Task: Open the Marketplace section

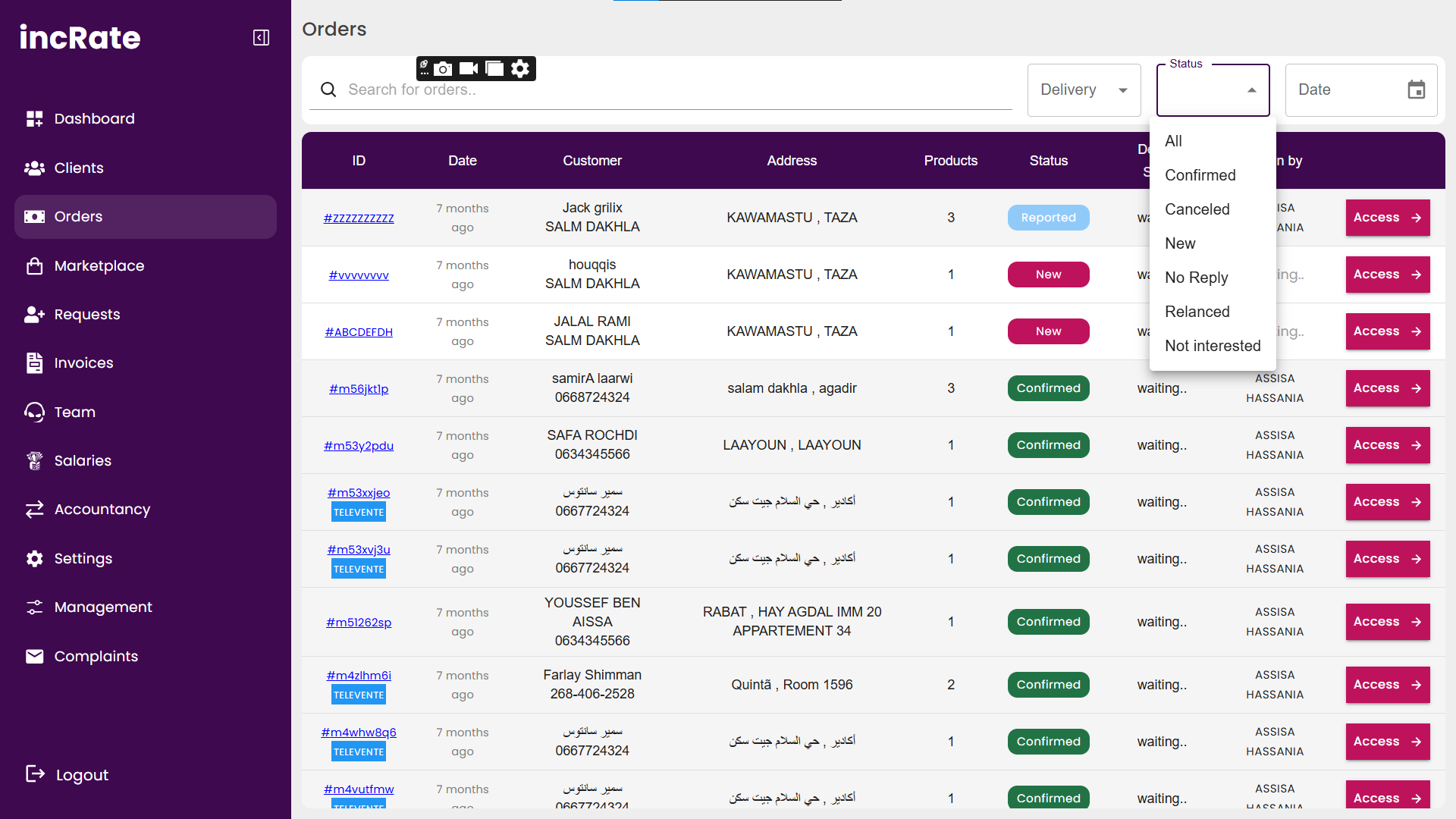Action: point(99,265)
